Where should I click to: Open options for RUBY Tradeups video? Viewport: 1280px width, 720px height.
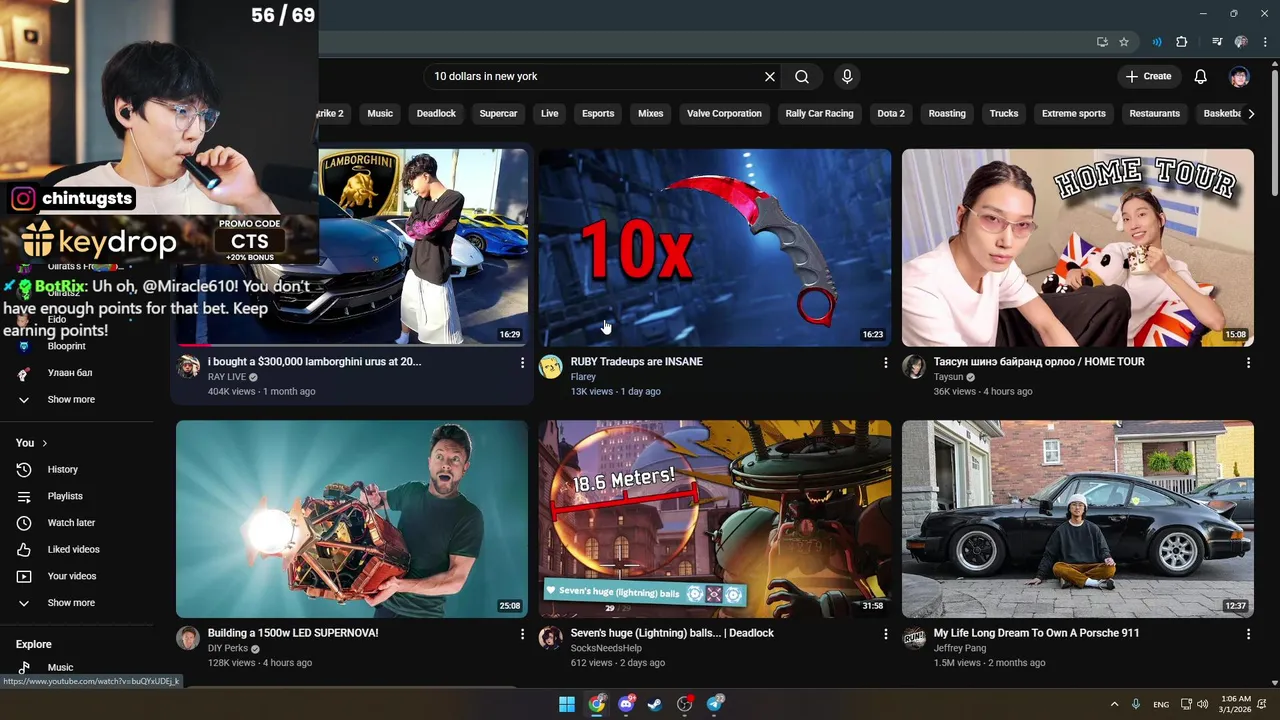pos(885,363)
